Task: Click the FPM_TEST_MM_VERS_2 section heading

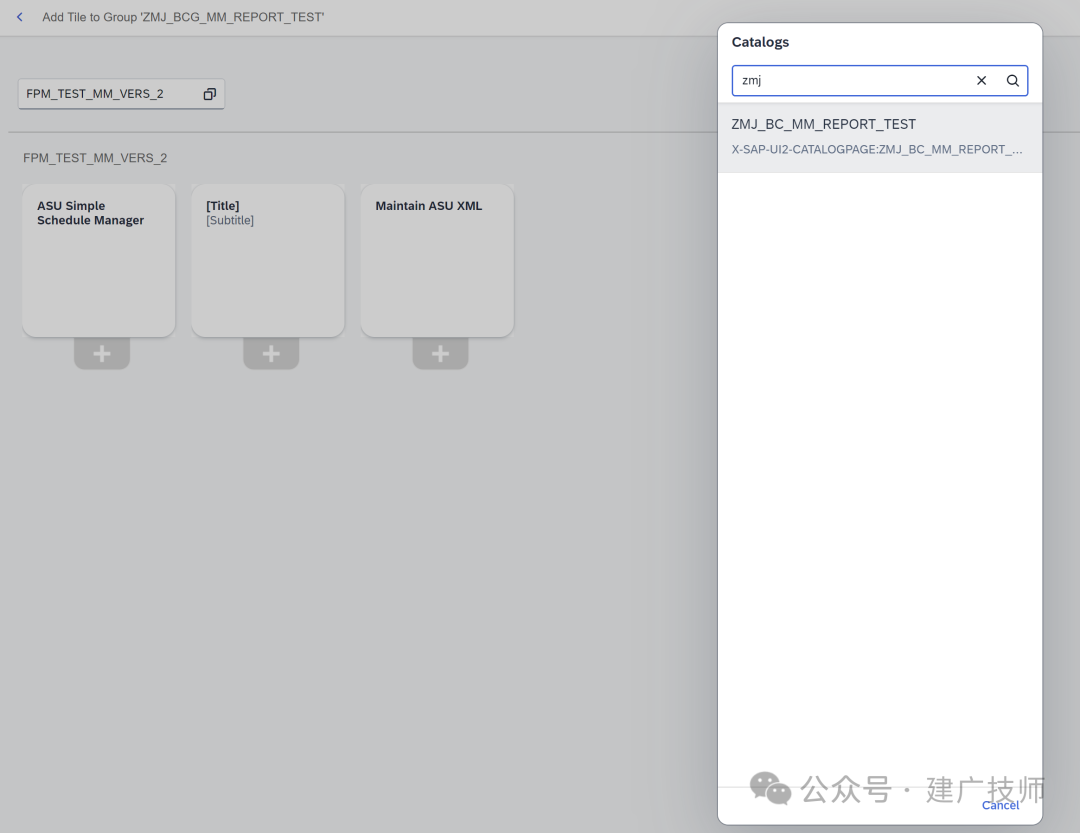Action: tap(95, 158)
